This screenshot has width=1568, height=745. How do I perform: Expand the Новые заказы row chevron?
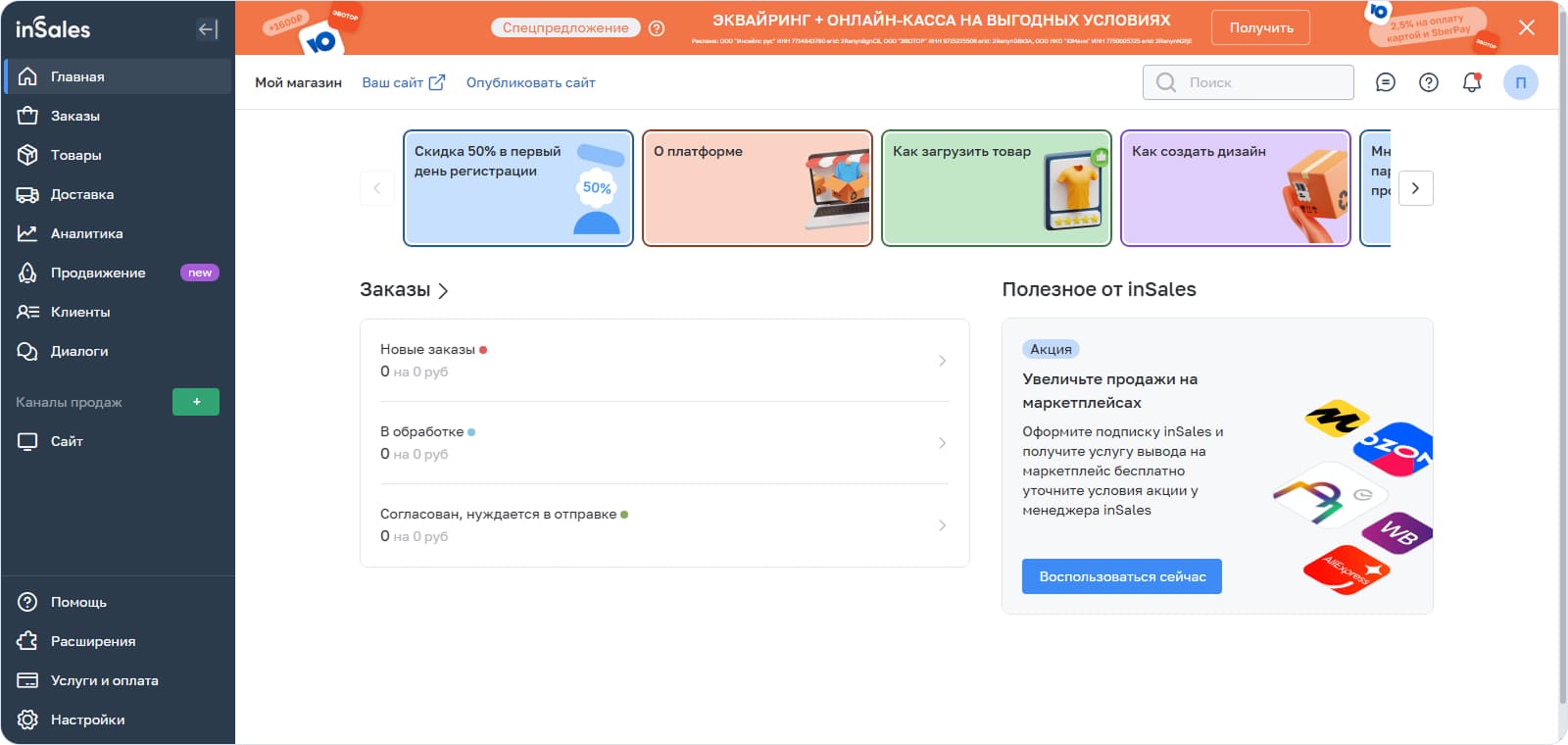942,361
